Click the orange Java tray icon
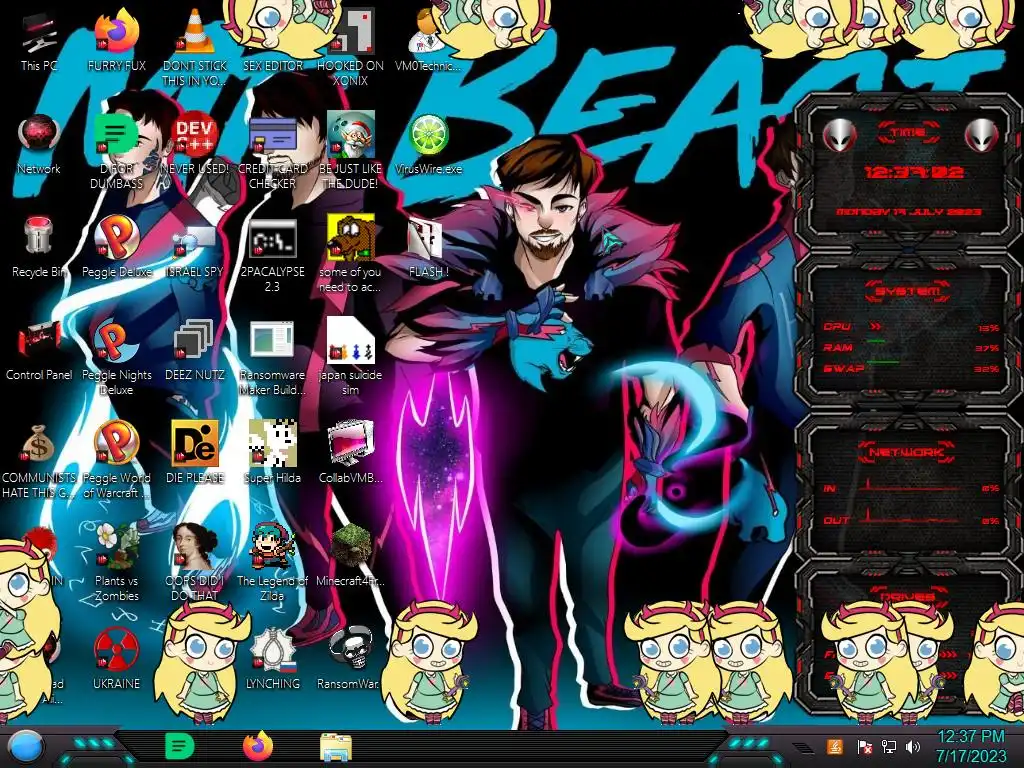The height and width of the screenshot is (768, 1024). click(x=835, y=746)
